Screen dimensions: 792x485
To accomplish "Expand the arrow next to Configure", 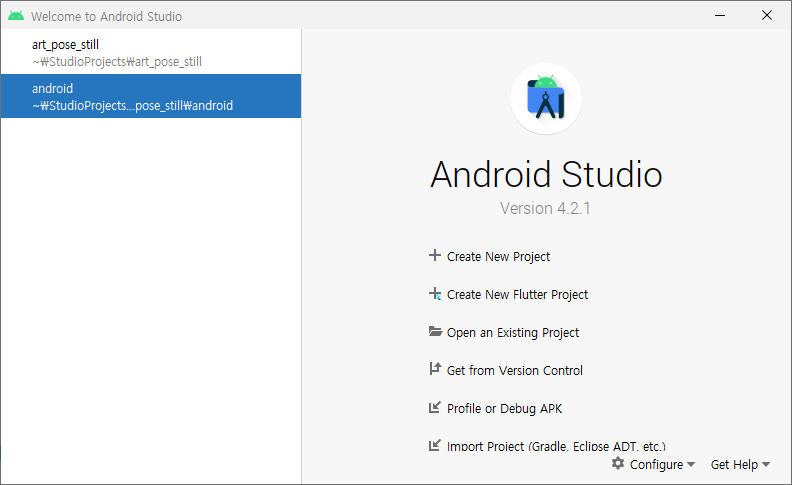I will pyautogui.click(x=691, y=464).
